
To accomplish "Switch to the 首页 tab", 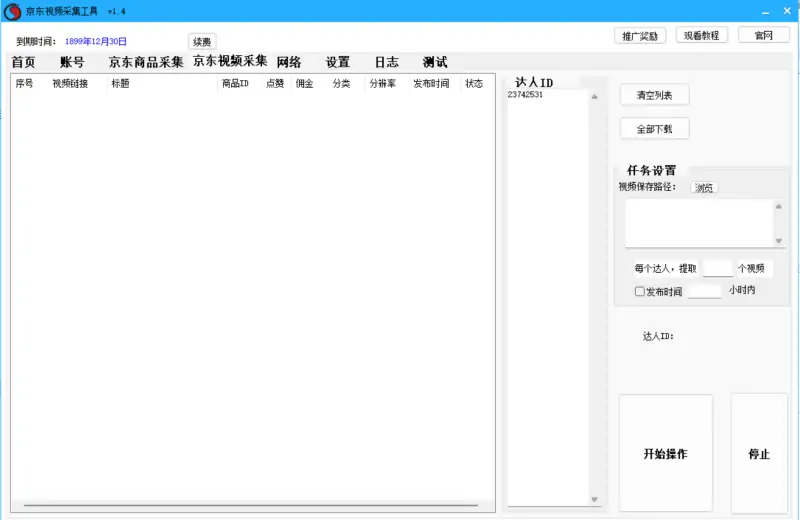I will pos(23,62).
